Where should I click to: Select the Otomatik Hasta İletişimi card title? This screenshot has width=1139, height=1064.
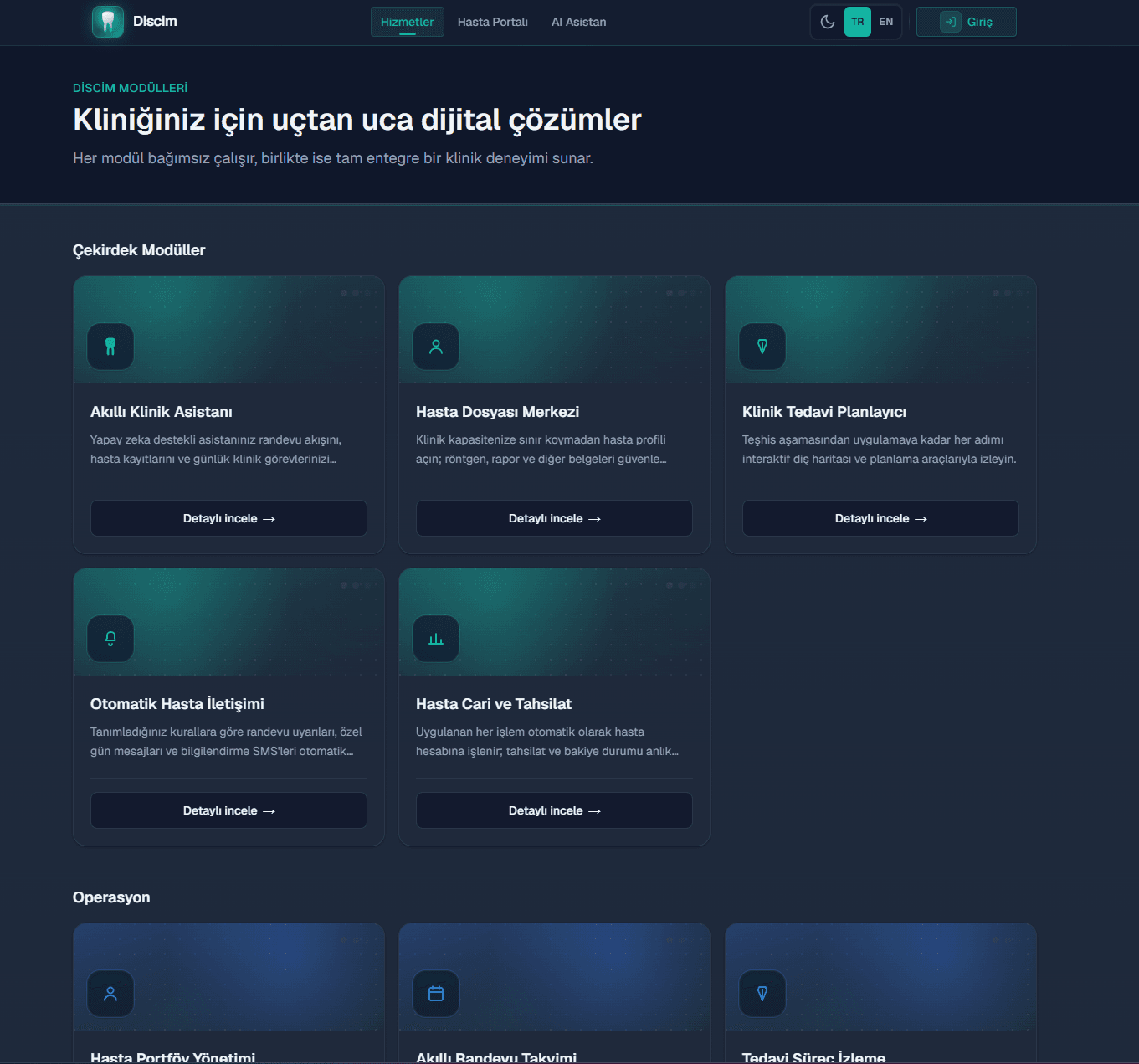click(177, 704)
